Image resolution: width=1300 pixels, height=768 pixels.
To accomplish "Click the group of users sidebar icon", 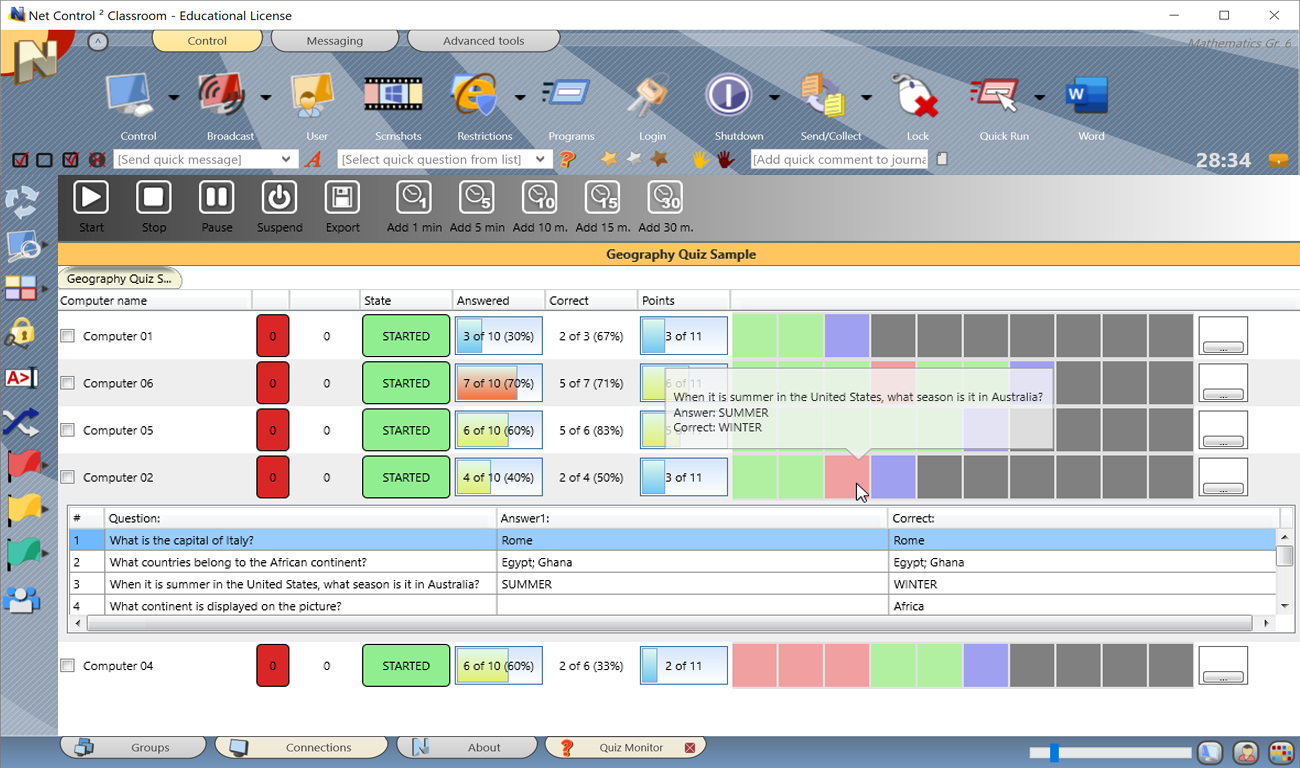I will coord(21,600).
